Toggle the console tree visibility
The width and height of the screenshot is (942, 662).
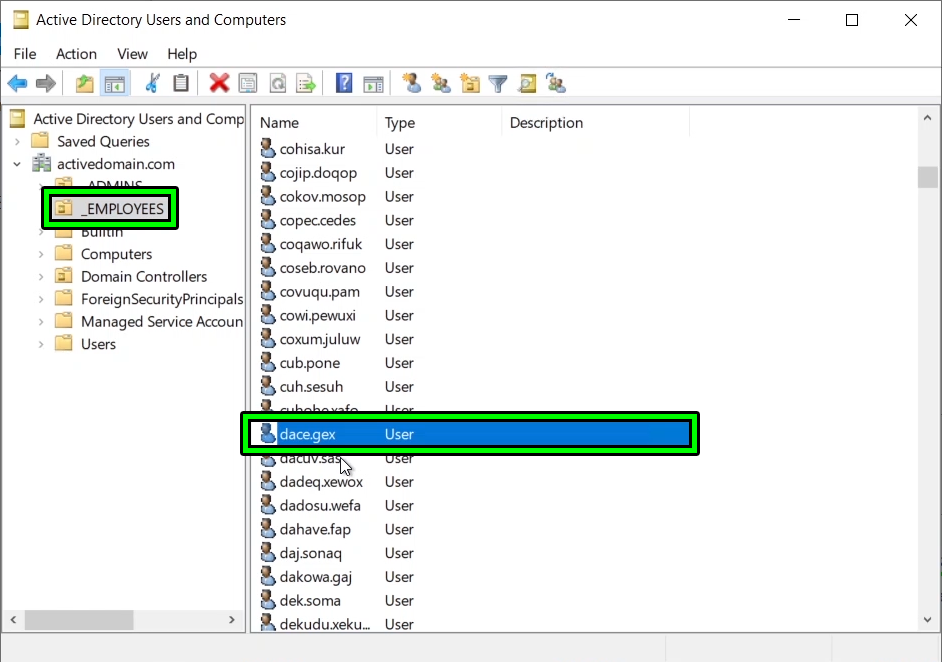point(115,83)
